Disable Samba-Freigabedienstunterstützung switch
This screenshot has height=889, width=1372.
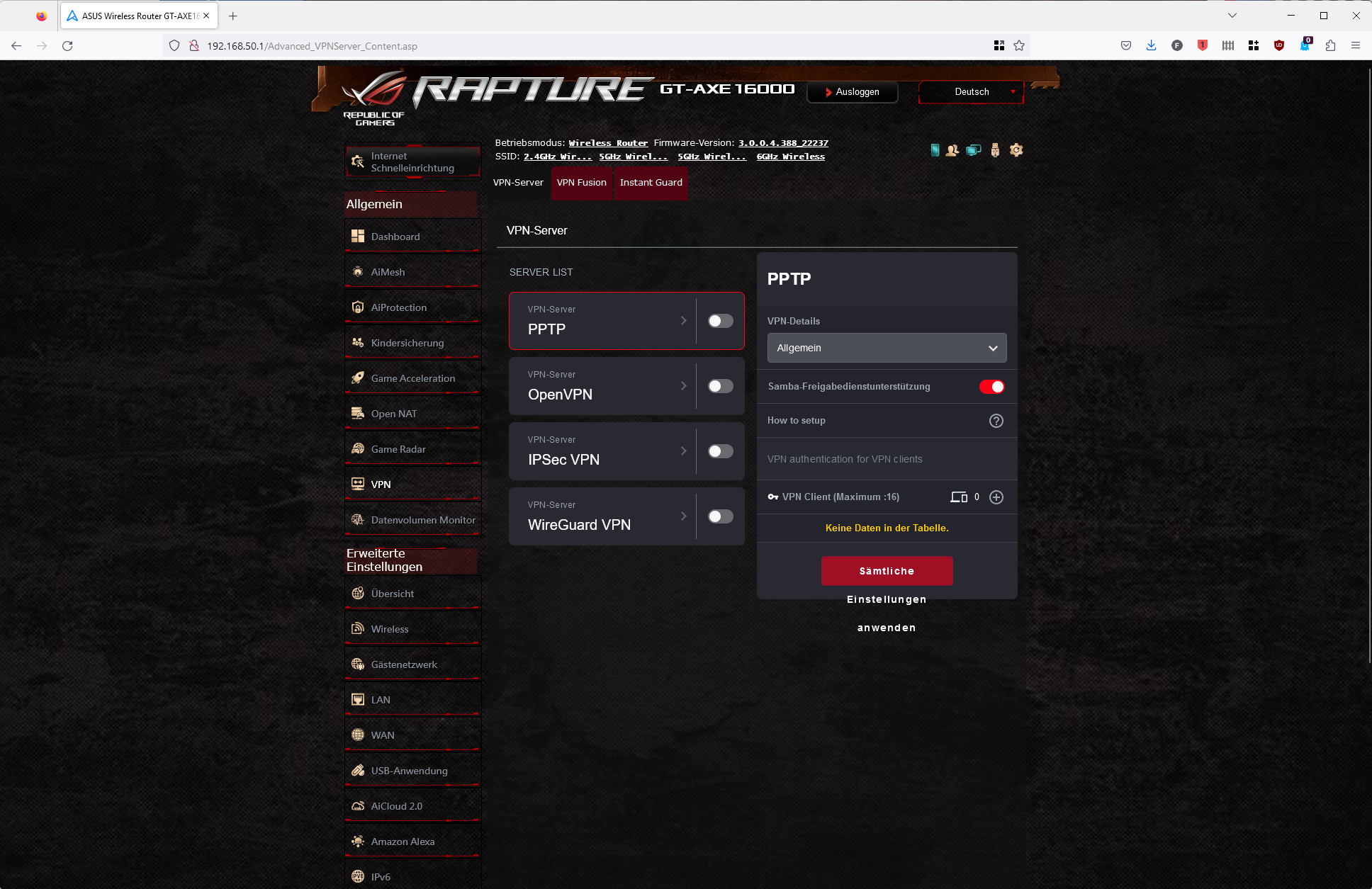[x=991, y=387]
